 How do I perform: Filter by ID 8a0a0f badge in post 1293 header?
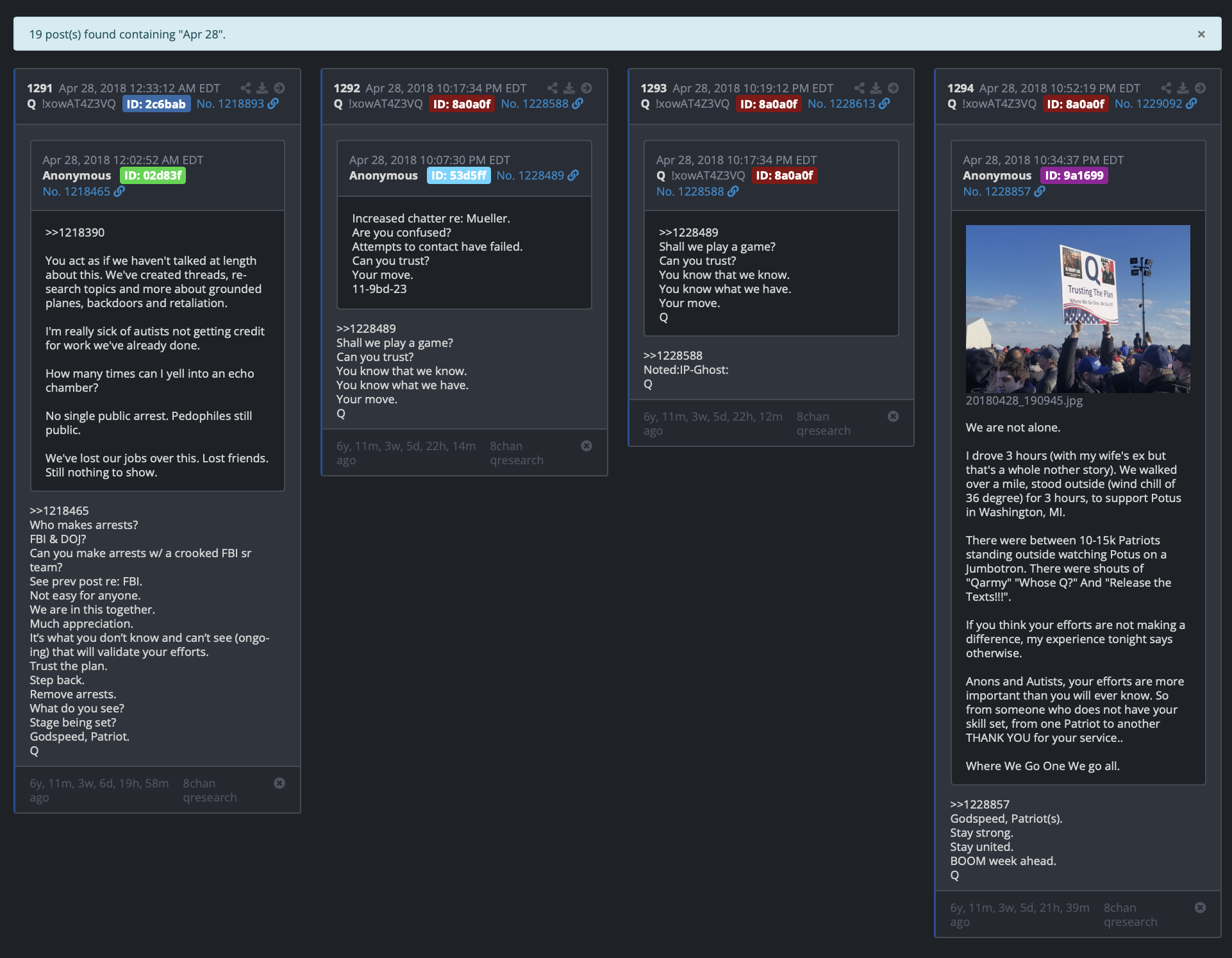pyautogui.click(x=769, y=104)
